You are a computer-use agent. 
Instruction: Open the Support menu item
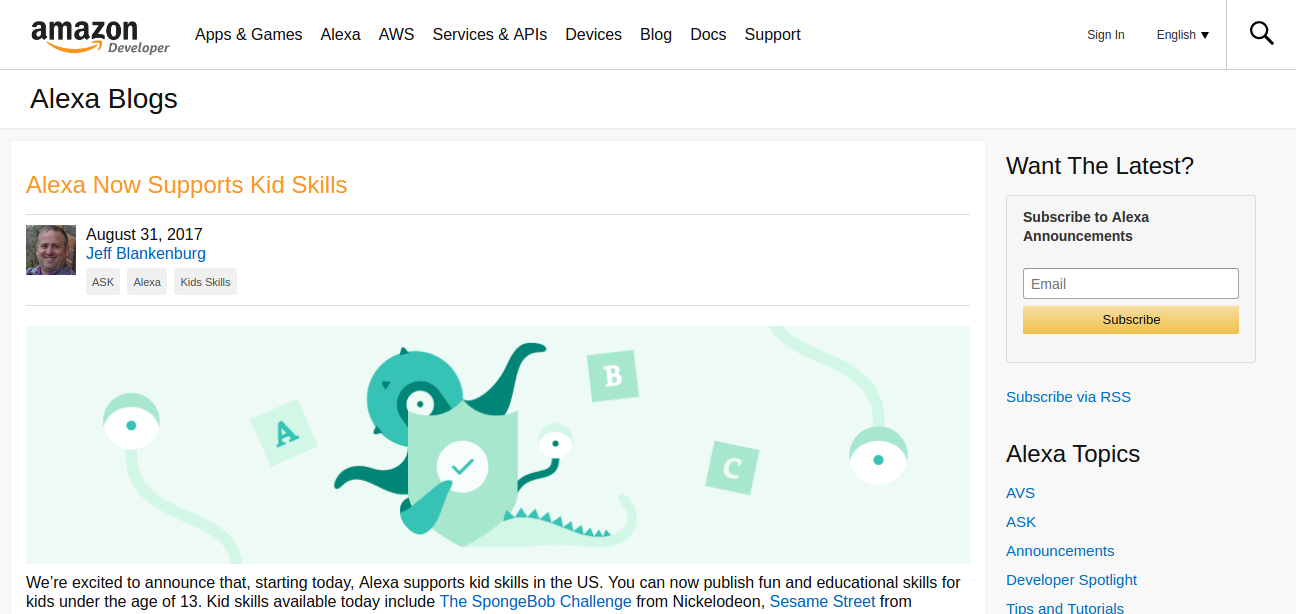772,34
